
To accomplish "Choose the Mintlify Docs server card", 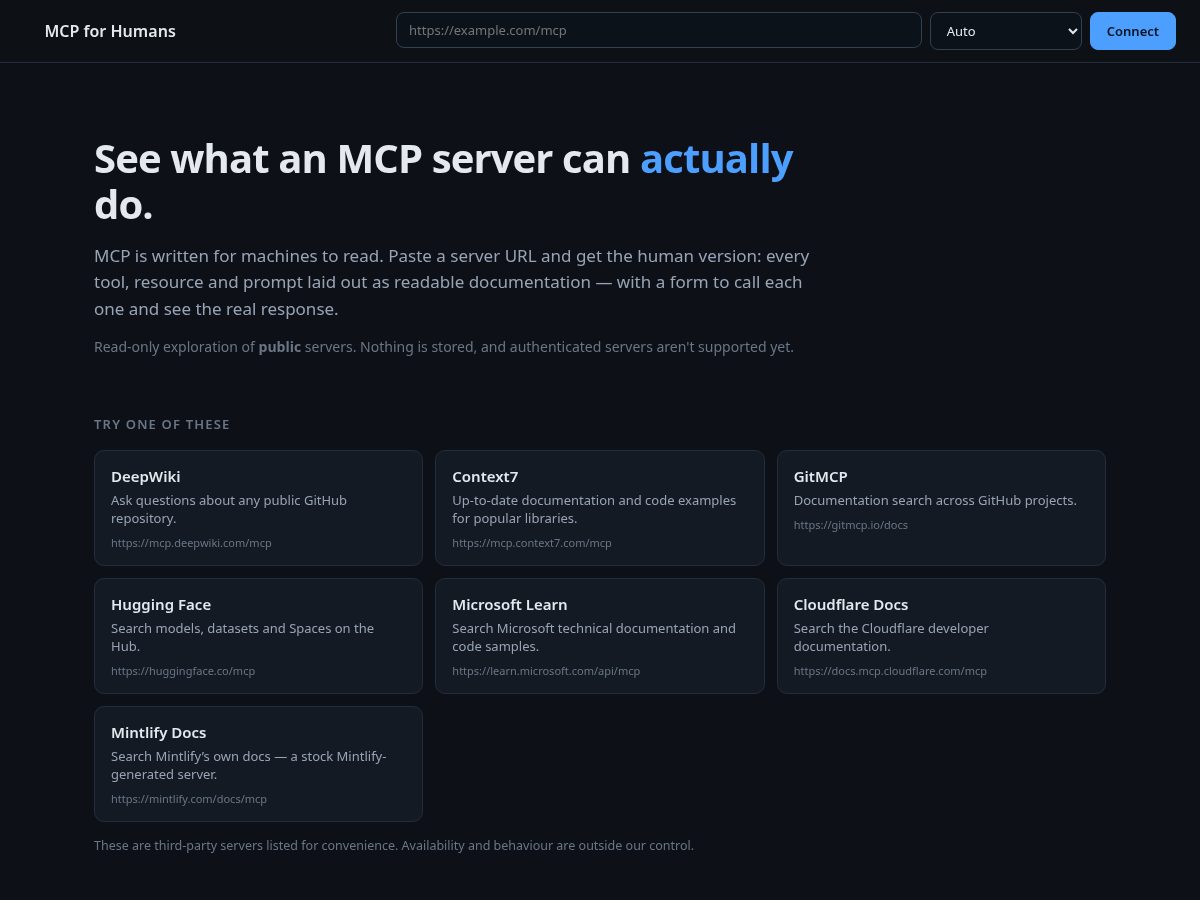I will pos(258,764).
